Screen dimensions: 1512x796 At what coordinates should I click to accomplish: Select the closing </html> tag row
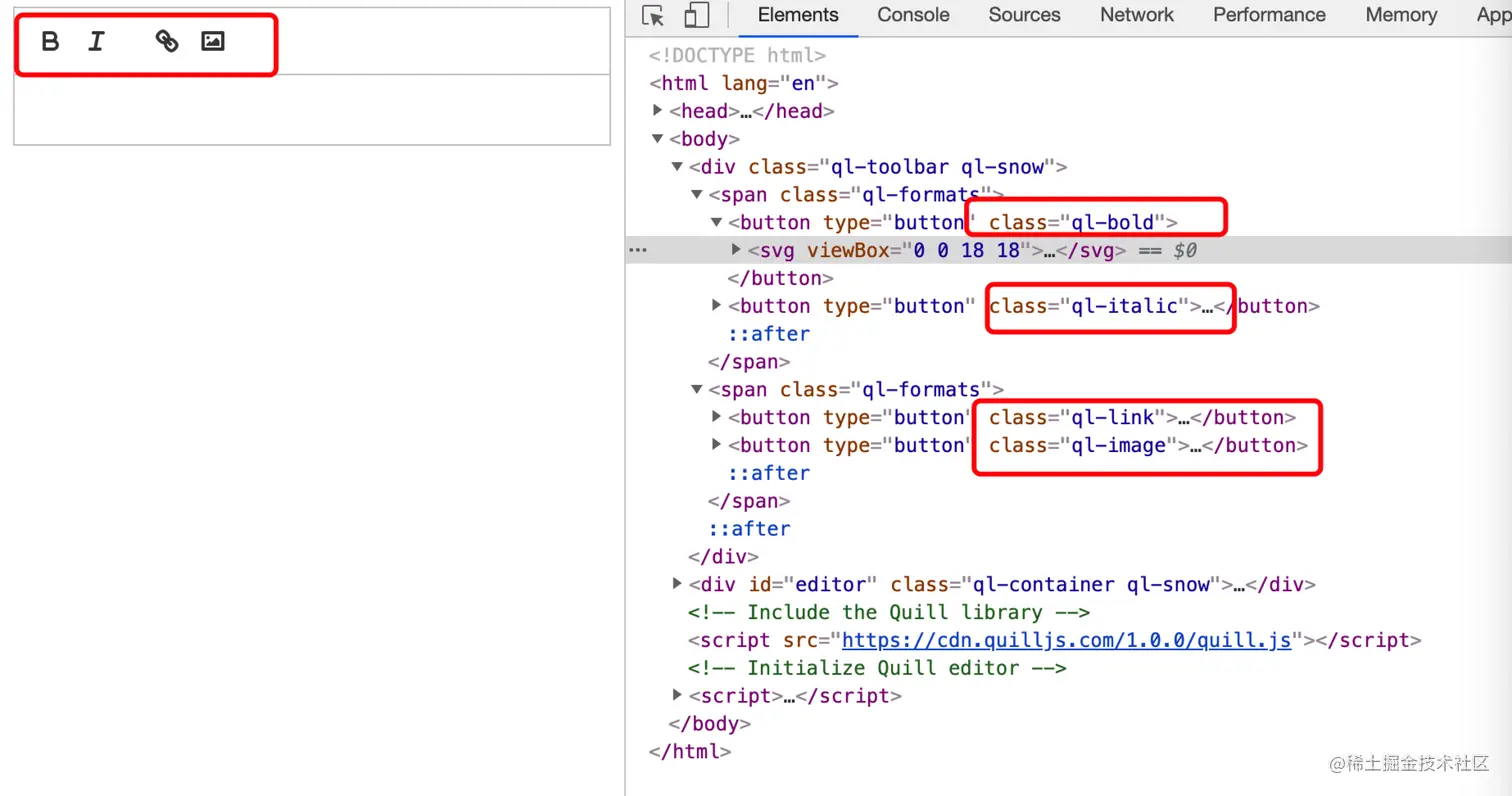pos(689,752)
